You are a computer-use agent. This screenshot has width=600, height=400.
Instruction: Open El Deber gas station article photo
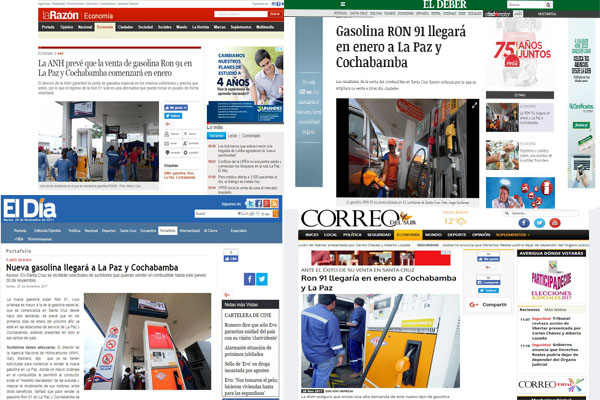[x=407, y=148]
